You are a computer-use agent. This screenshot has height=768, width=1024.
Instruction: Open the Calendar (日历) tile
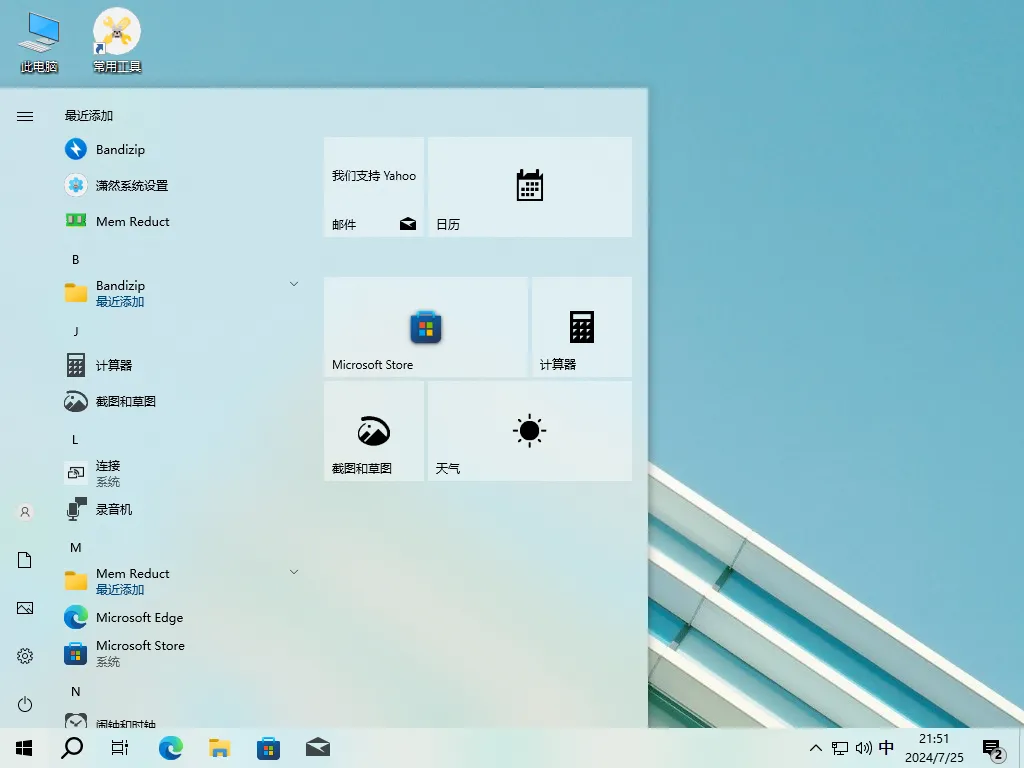pos(529,186)
